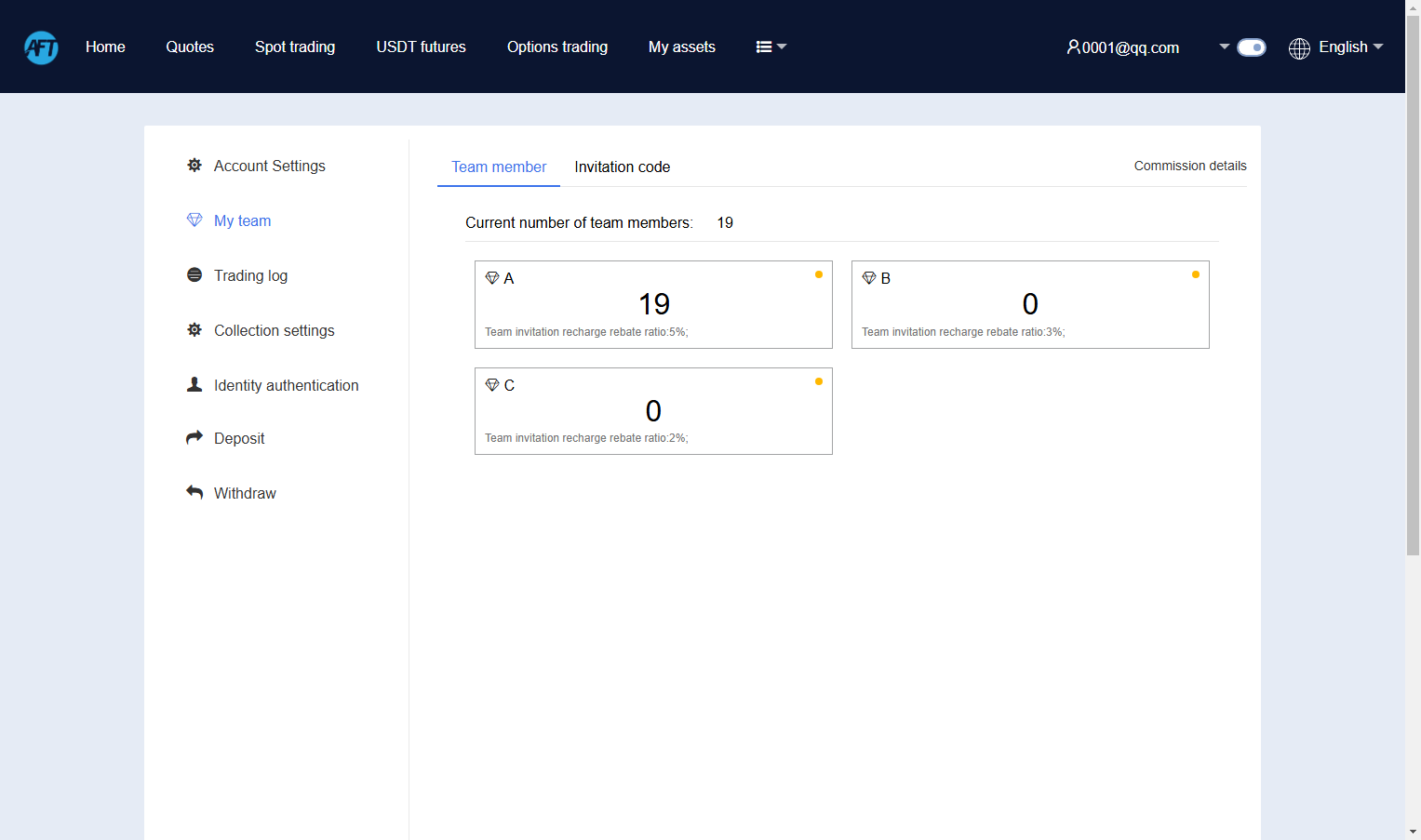Click the My team diamond icon
1421x840 pixels.
click(x=194, y=220)
